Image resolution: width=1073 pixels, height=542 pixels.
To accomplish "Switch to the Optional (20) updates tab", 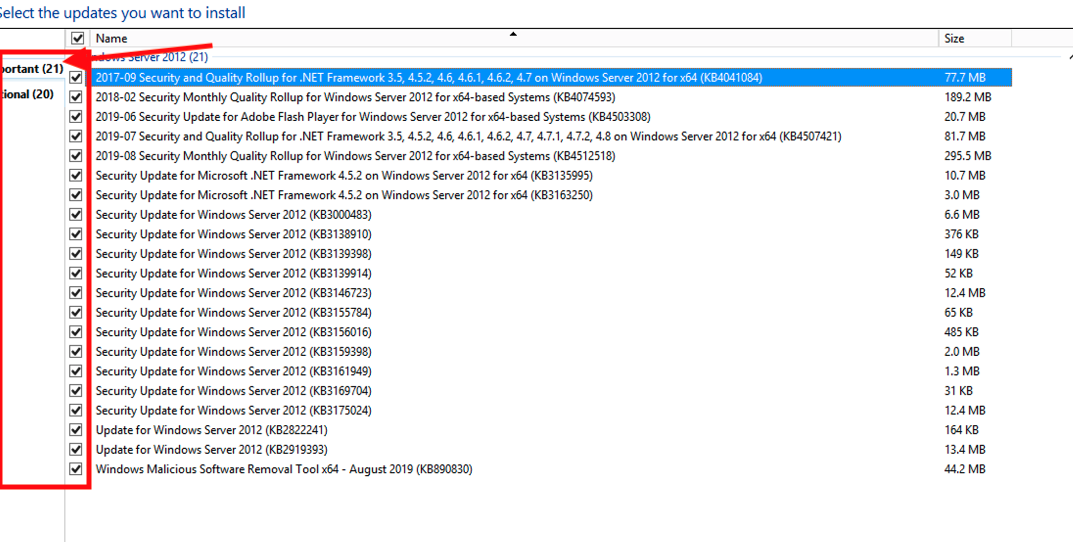I will pos(27,94).
